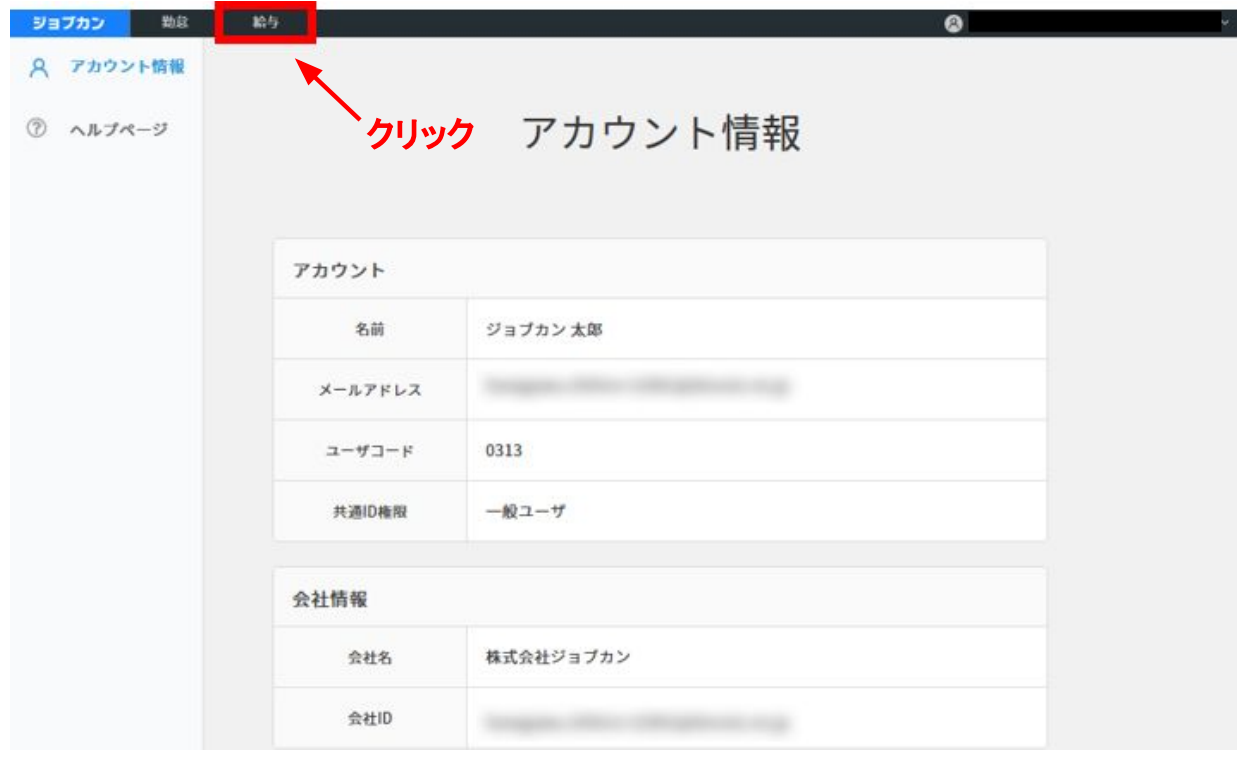
Task: Click the blurred 会社ID value
Action: click(636, 719)
